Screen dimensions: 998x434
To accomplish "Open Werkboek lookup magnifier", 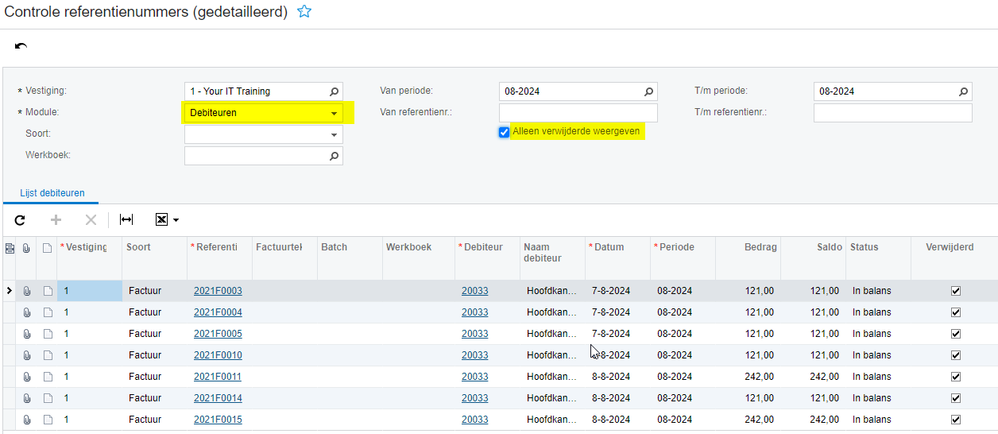I will [334, 155].
